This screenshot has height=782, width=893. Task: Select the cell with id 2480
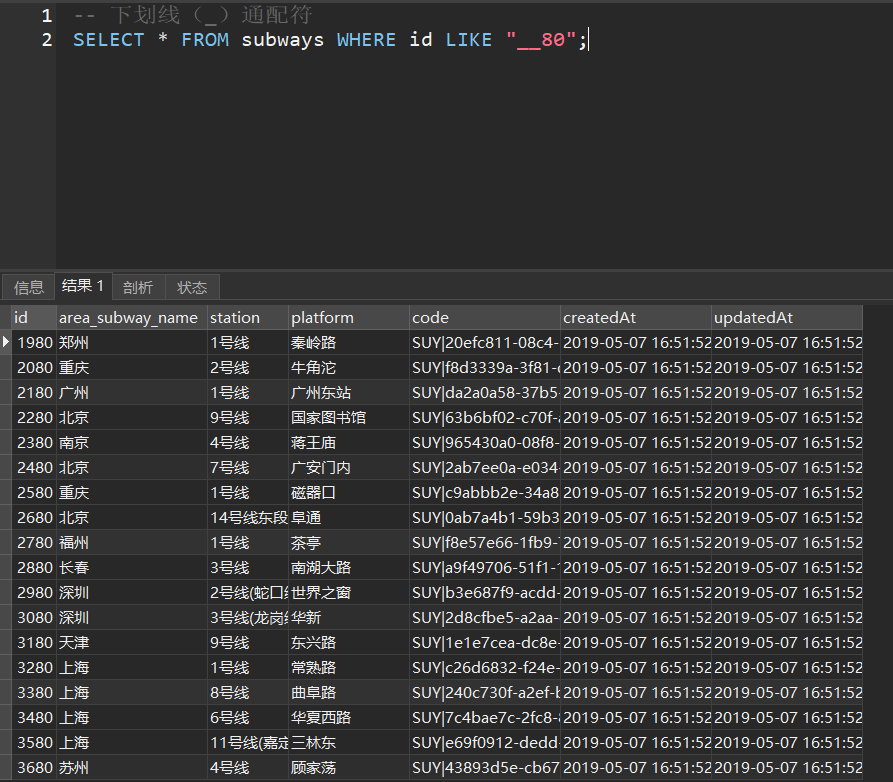click(x=34, y=468)
